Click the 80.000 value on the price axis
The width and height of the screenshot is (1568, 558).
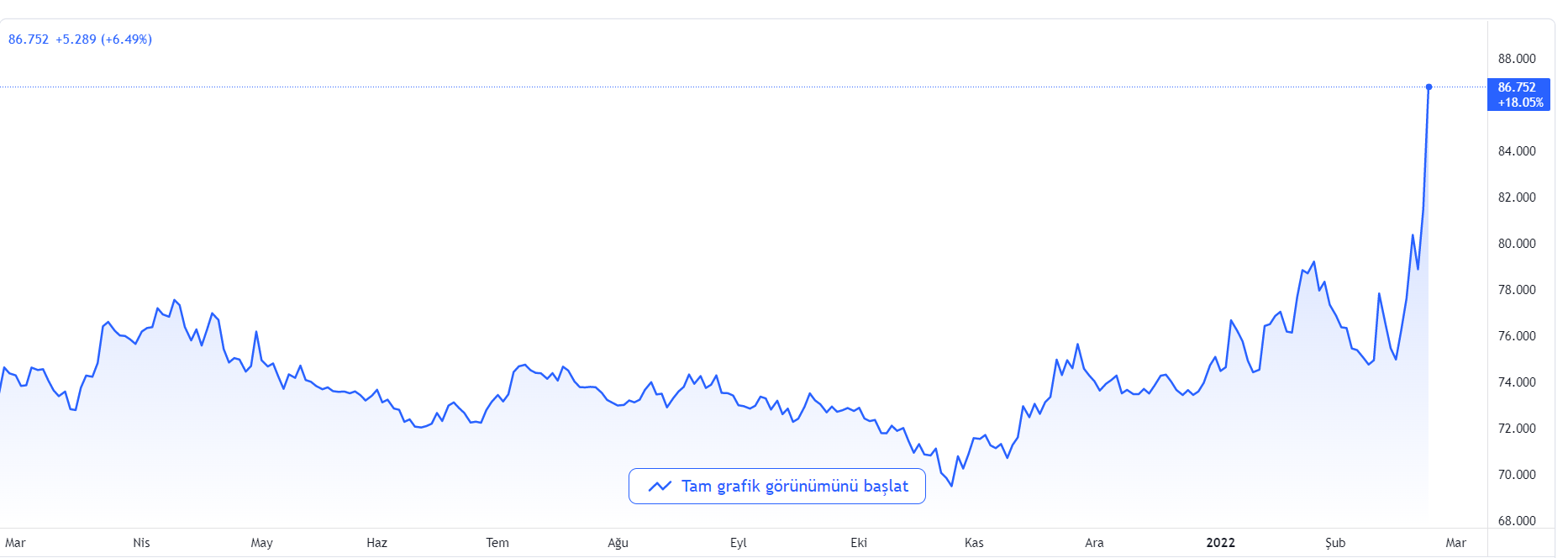[1517, 244]
